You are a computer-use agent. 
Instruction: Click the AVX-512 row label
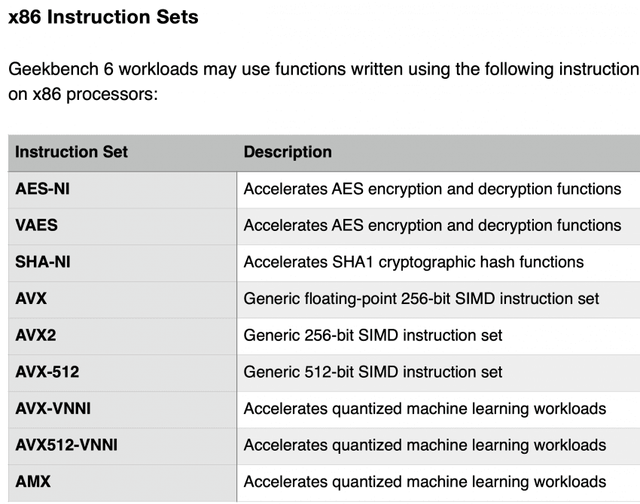point(47,372)
